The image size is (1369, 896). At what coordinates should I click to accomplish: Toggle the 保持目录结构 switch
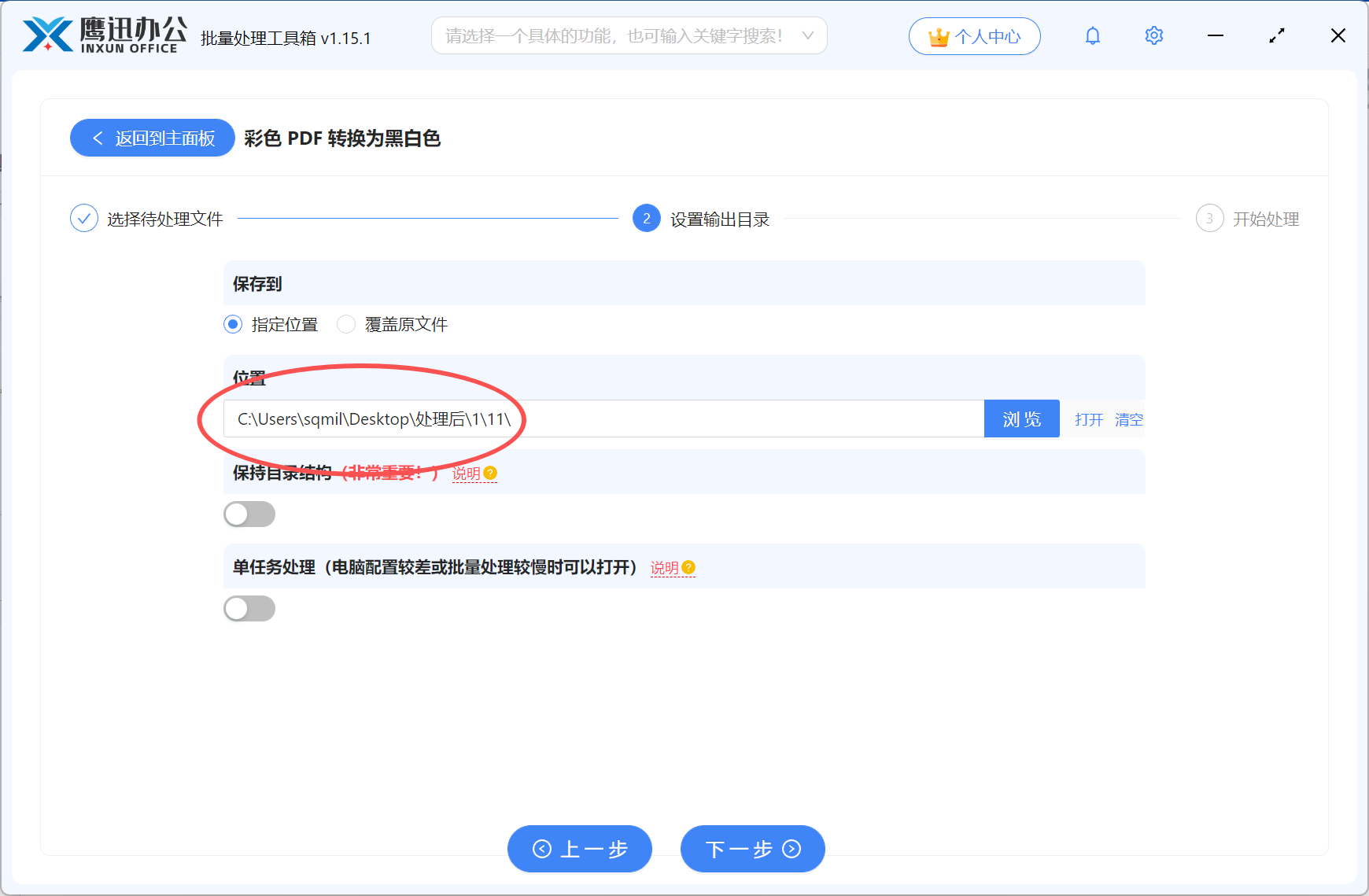249,514
